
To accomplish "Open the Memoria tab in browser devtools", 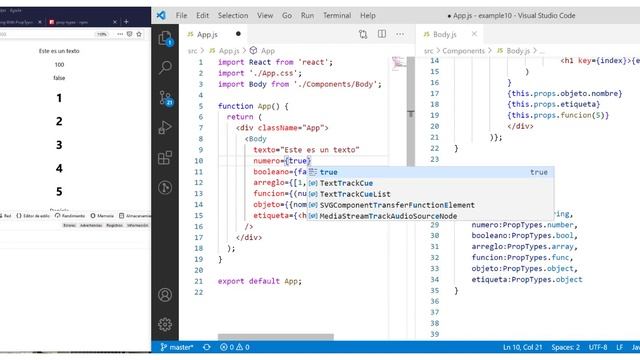I will (x=102, y=216).
